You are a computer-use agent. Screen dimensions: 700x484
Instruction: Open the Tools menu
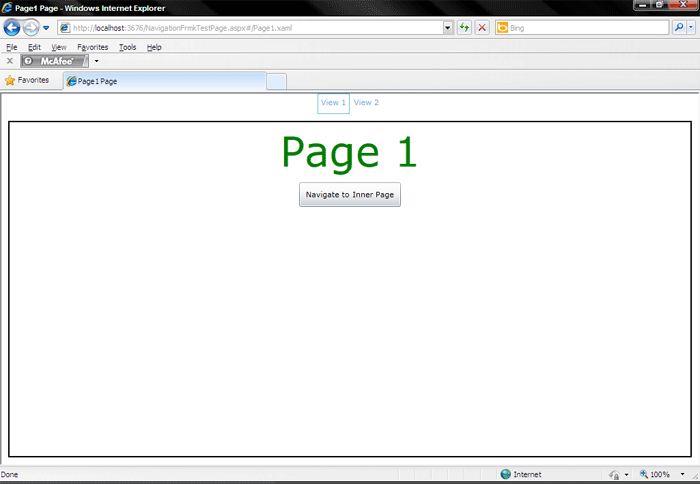(127, 47)
